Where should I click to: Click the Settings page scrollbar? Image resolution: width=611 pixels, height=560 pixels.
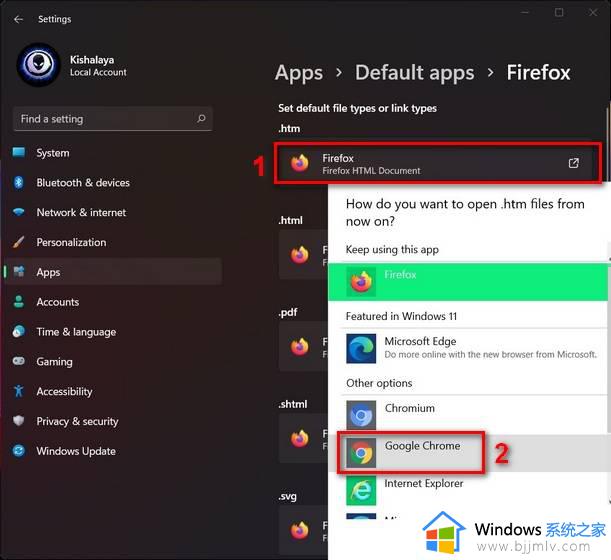click(x=608, y=142)
